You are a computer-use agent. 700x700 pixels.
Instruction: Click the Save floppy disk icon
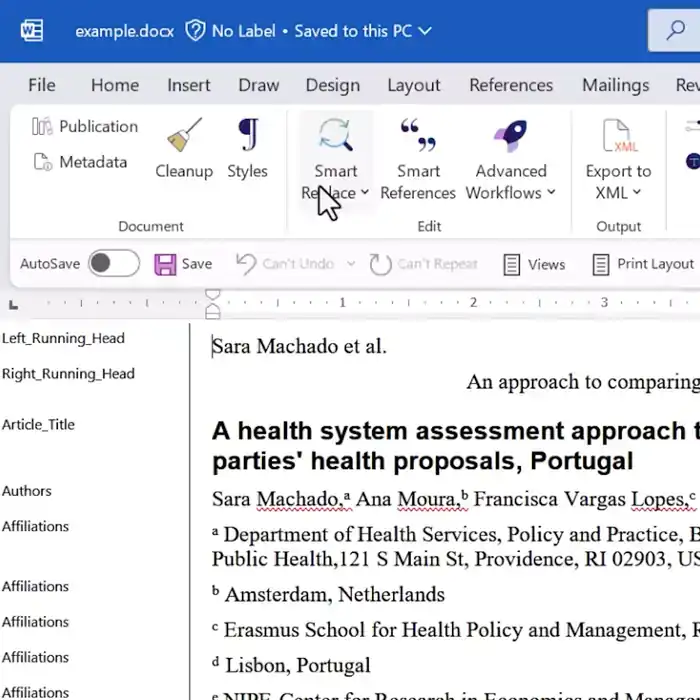point(165,264)
